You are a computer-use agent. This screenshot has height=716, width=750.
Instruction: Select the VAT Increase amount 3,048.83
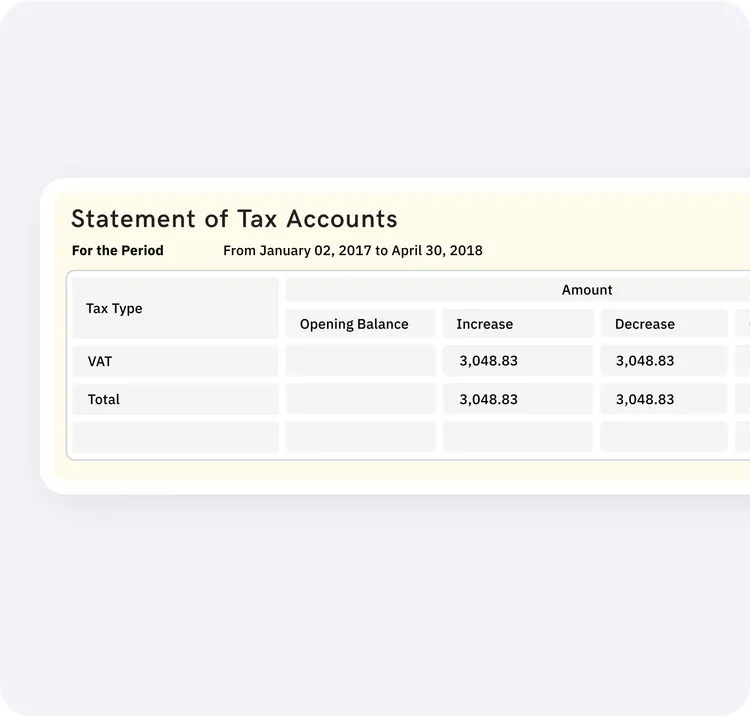(489, 361)
